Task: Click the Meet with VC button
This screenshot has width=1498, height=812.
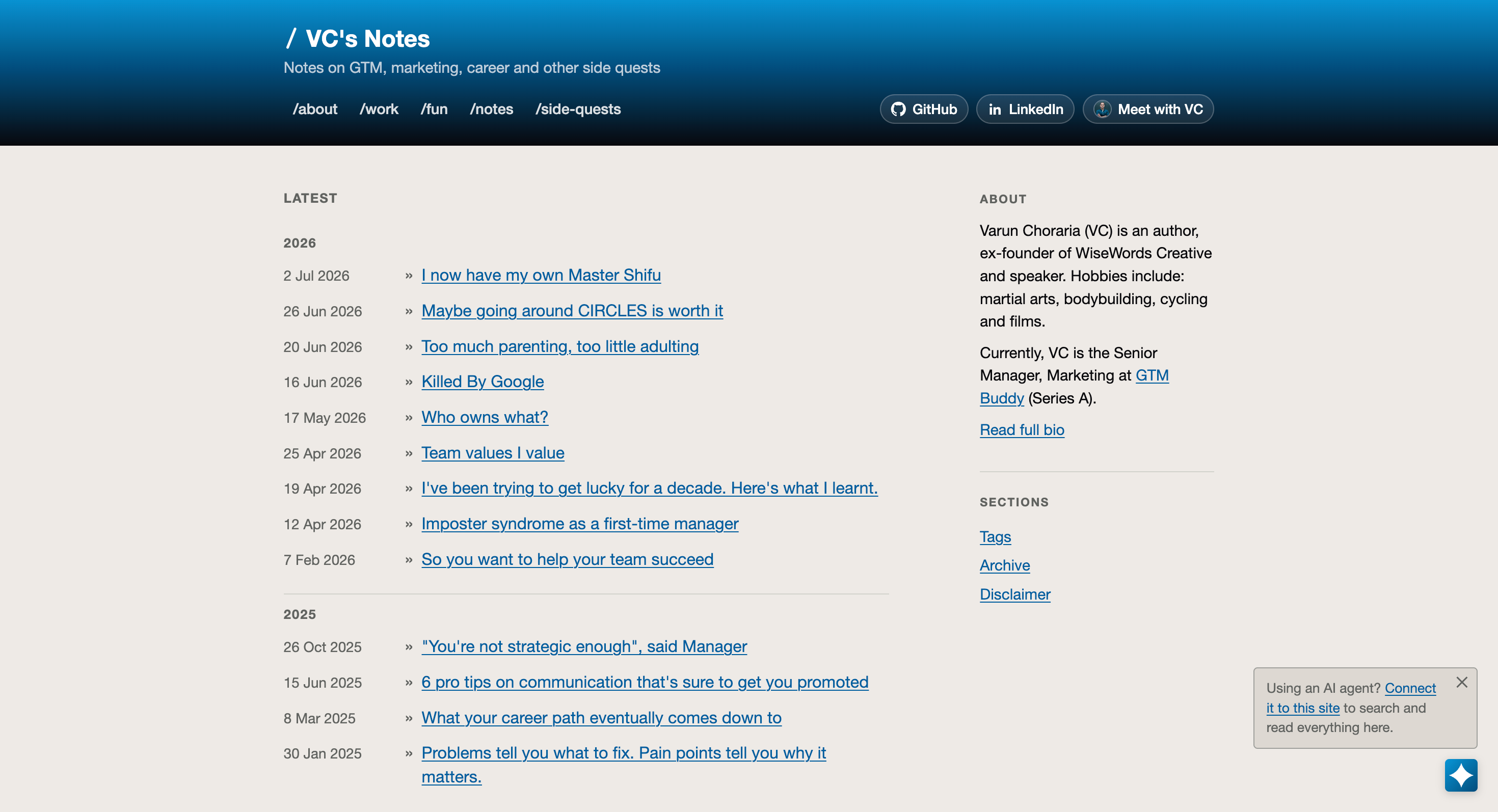Action: [x=1148, y=110]
